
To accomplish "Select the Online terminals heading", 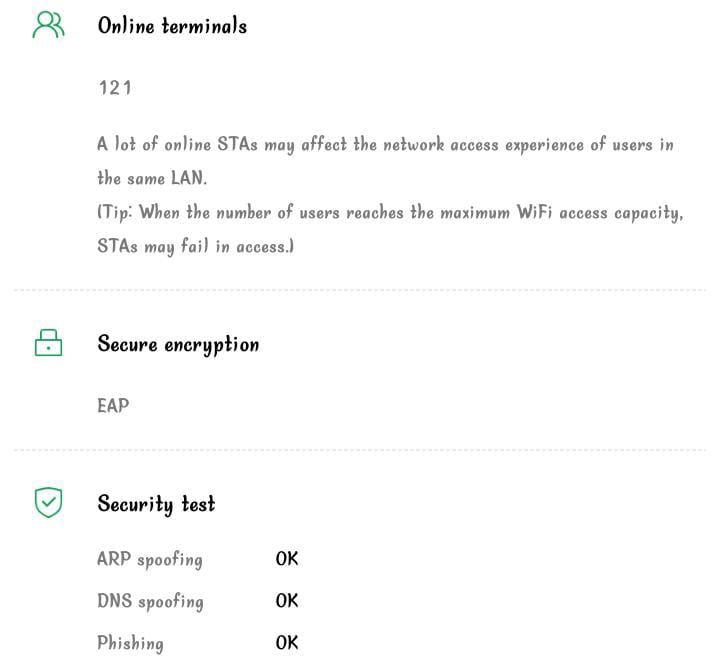I will 172,26.
